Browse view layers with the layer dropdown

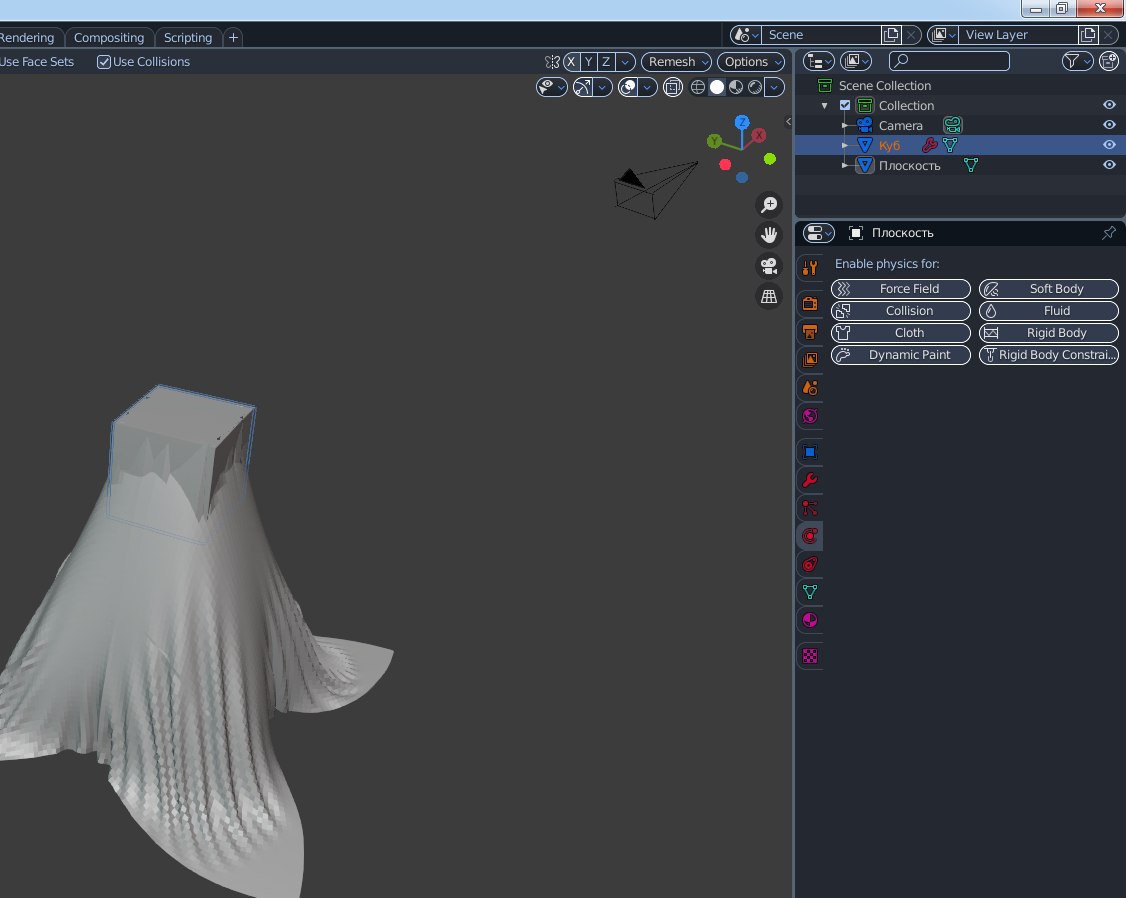(943, 34)
